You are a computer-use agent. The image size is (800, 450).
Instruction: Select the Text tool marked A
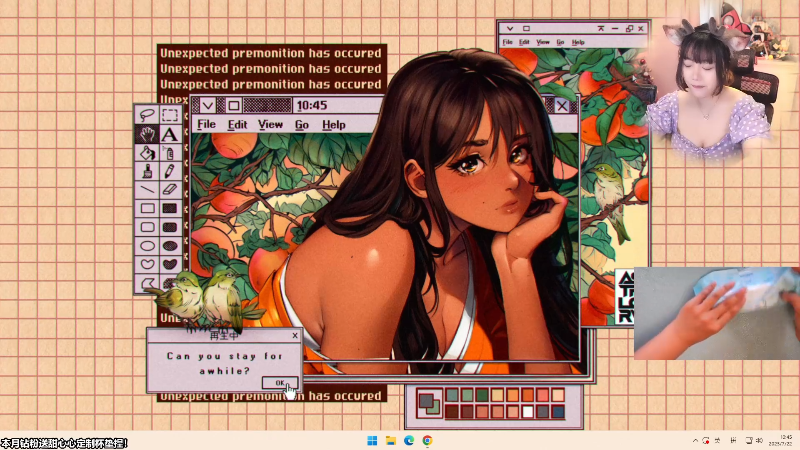pos(170,134)
